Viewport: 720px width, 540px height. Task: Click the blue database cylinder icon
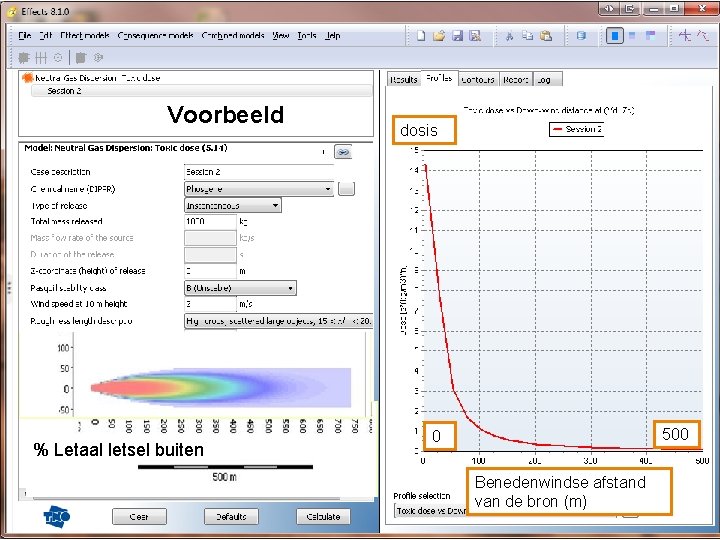(581, 36)
